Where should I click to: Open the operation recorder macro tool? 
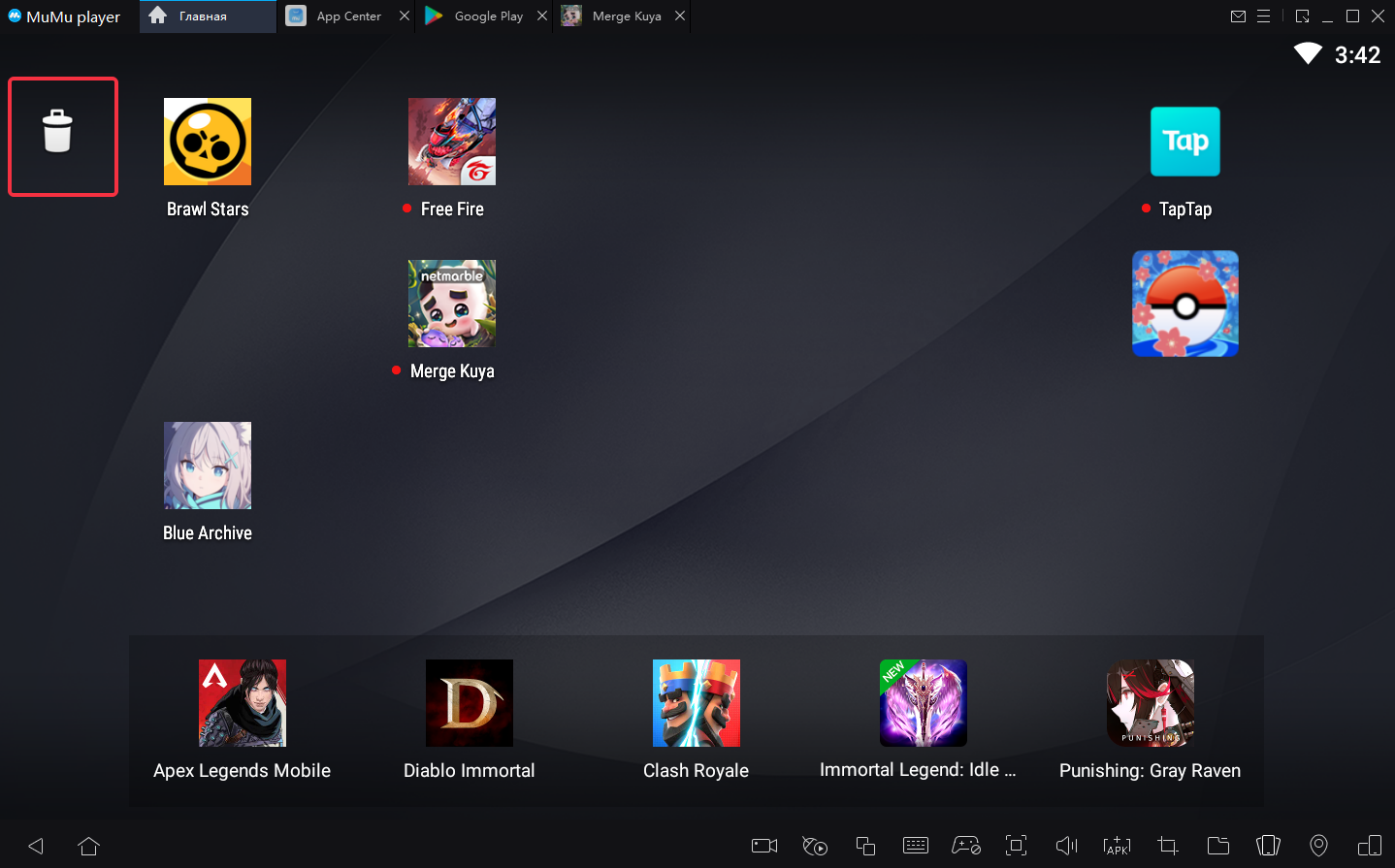click(x=815, y=846)
